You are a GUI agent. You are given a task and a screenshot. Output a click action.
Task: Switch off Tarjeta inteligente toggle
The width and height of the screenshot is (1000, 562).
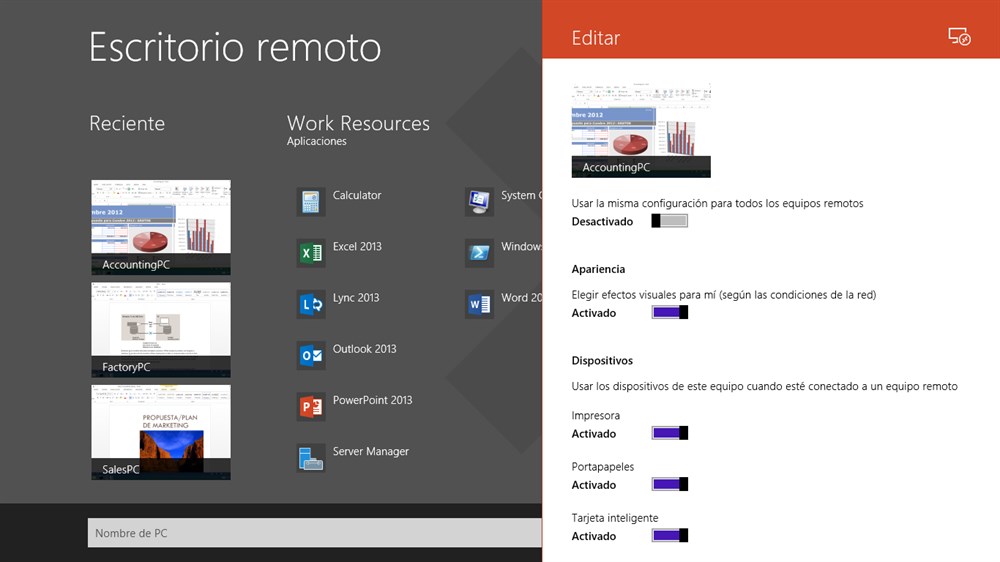click(669, 536)
